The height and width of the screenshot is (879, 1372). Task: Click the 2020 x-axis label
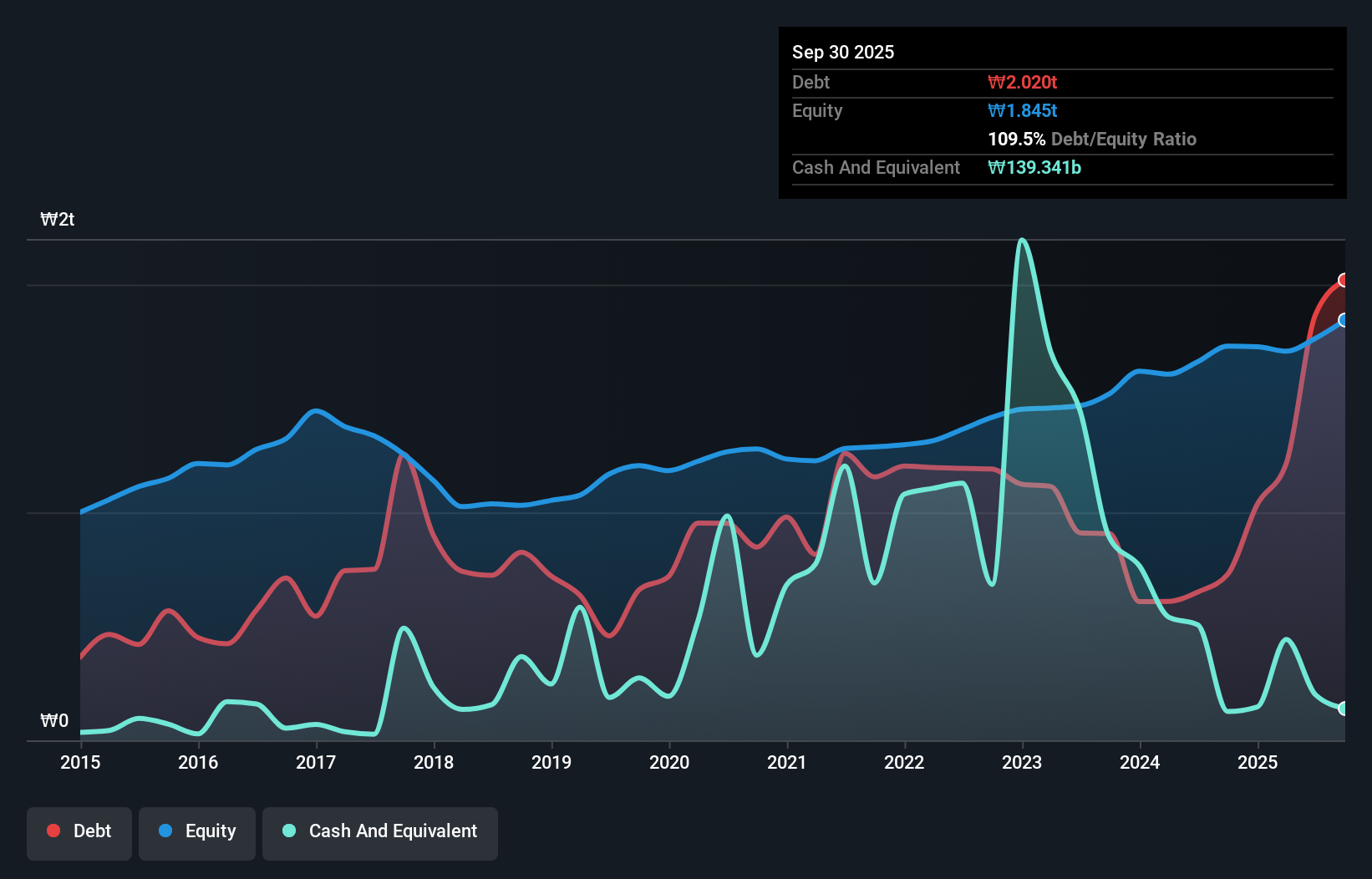[669, 762]
